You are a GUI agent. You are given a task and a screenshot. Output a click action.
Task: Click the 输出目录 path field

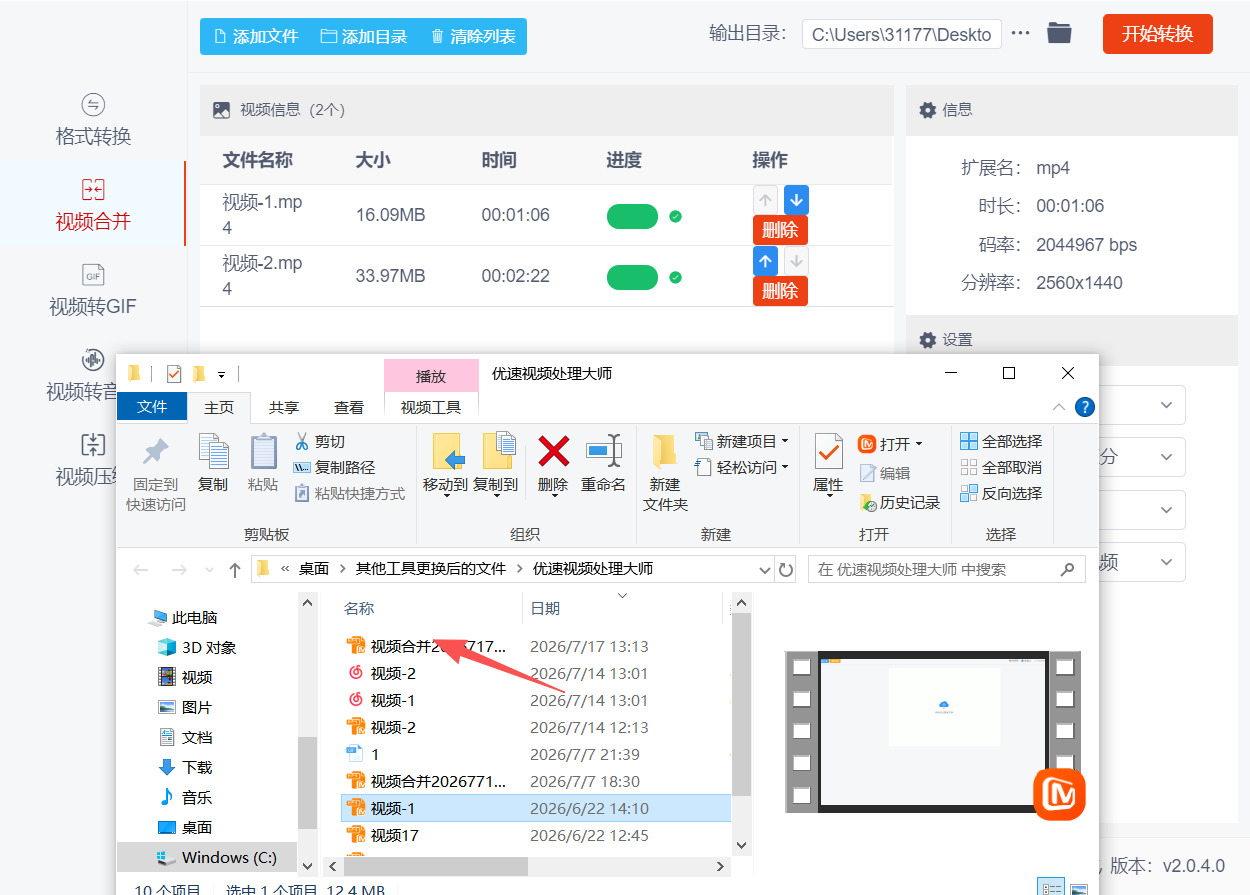click(x=902, y=34)
